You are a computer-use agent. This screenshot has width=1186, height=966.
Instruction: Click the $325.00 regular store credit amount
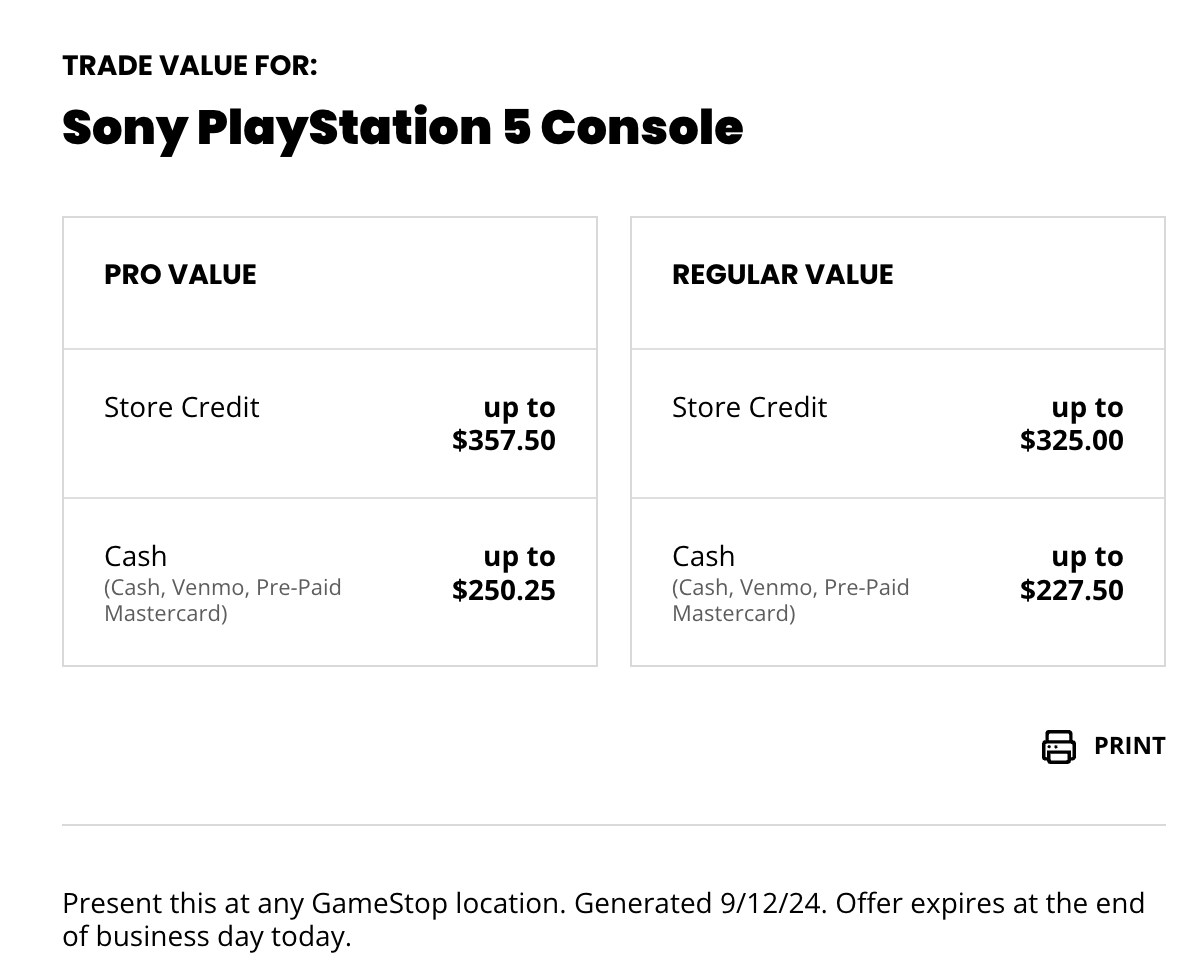[1072, 440]
